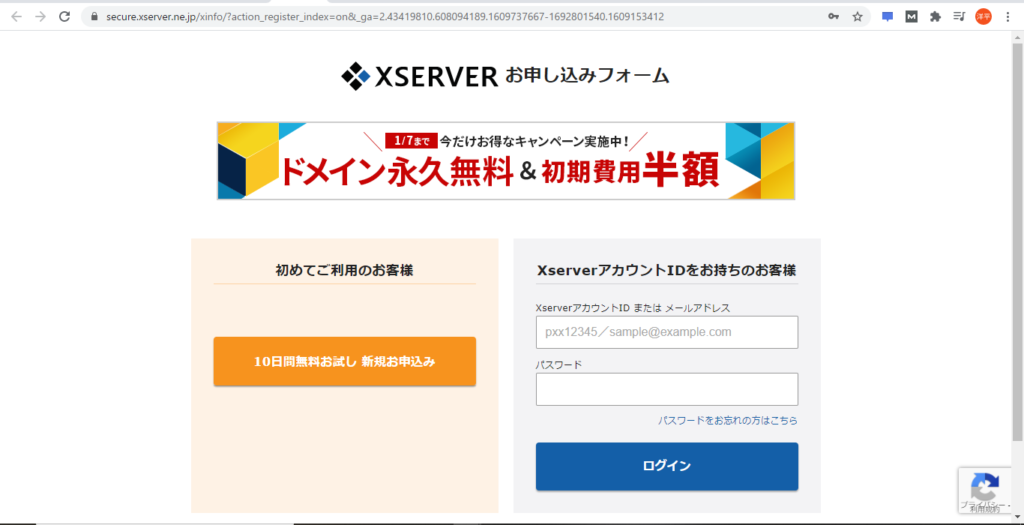Click the お申し込みフォーム title text
This screenshot has height=525, width=1024.
587,76
